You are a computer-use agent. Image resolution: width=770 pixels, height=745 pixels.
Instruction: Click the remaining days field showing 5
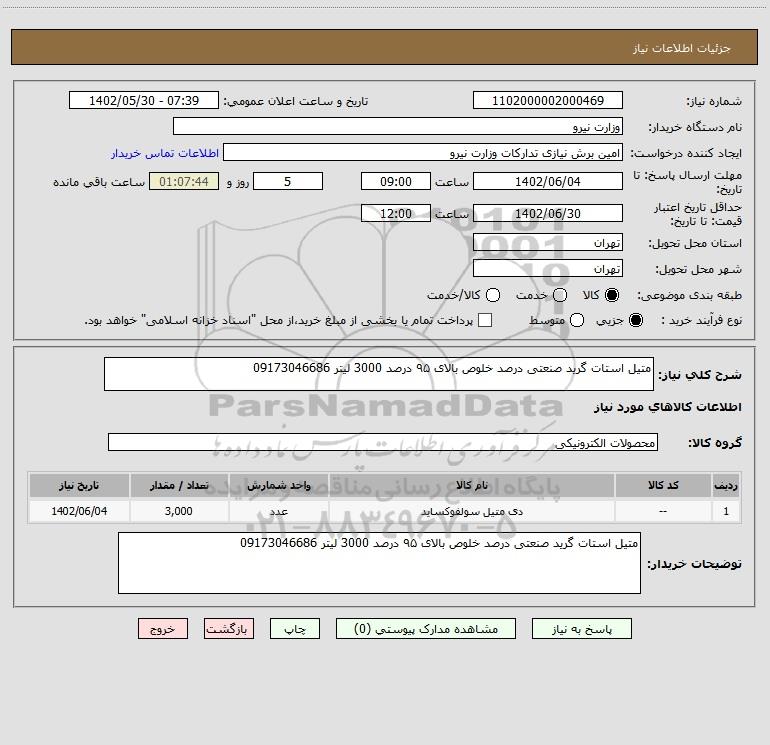[x=288, y=181]
